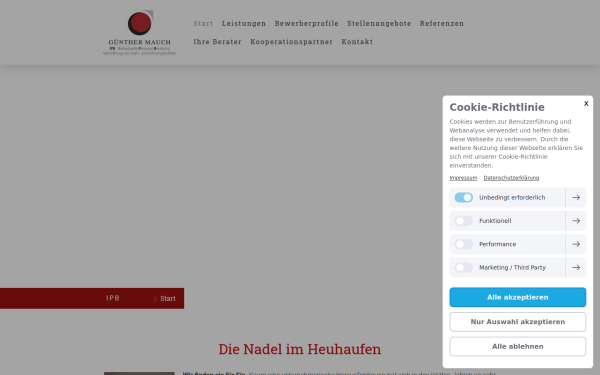Expand Unbedingt erforderlich details arrow
This screenshot has height=375, width=600.
(x=576, y=197)
